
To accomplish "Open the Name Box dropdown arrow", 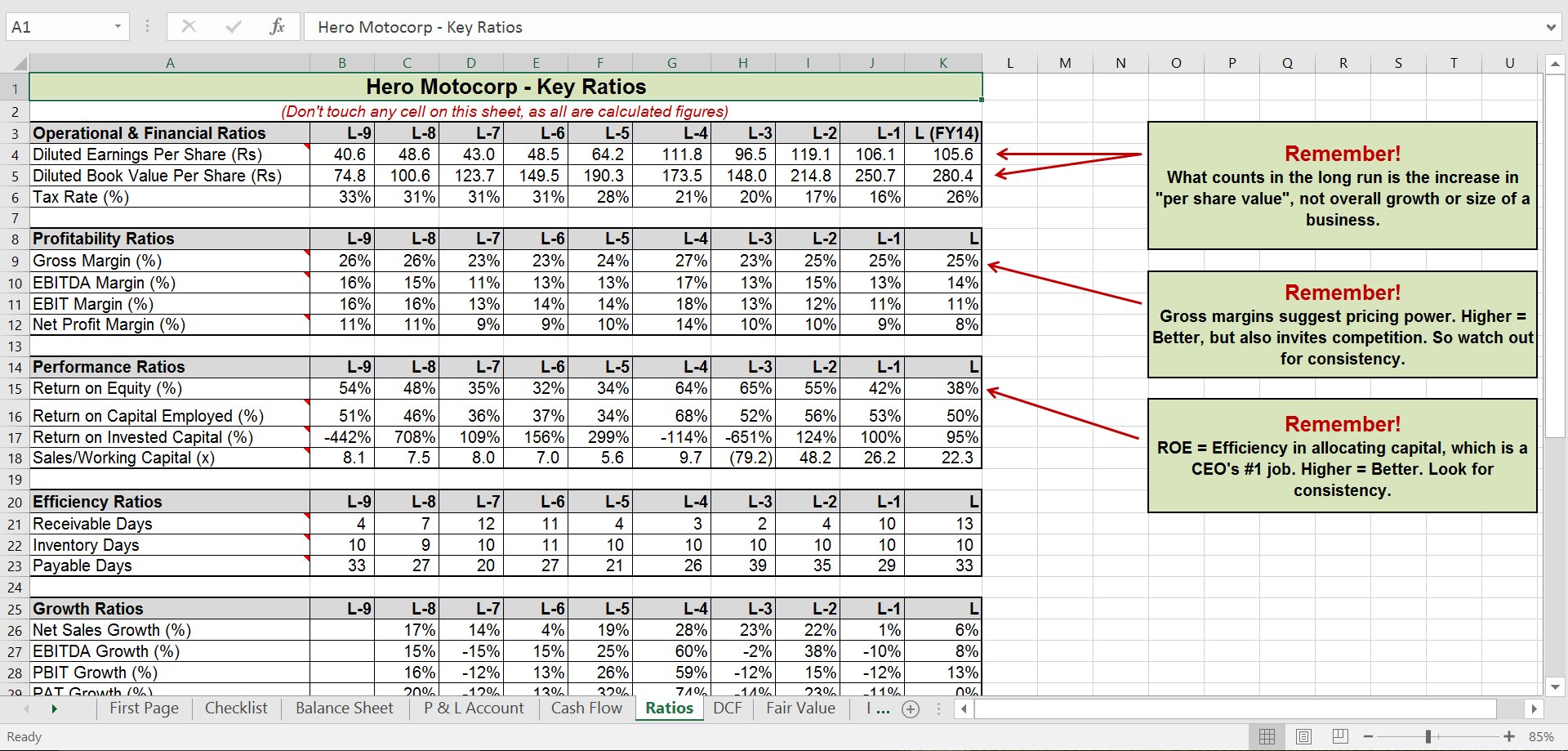I will click(x=118, y=27).
